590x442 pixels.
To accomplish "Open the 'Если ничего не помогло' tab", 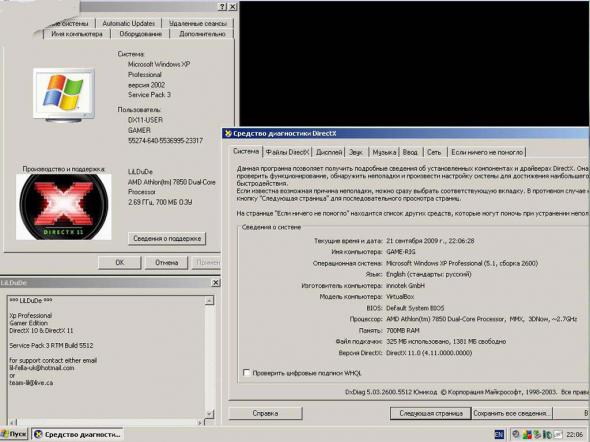I will [x=487, y=152].
